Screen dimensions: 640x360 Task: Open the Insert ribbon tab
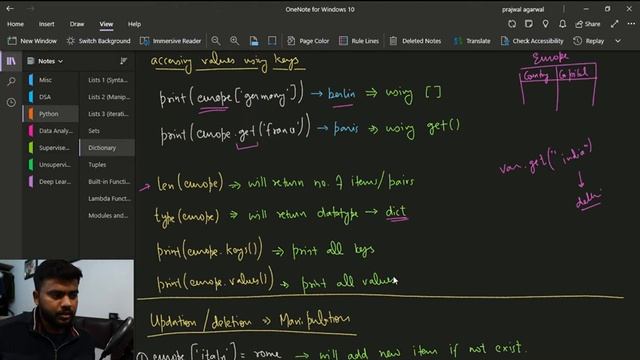[47, 24]
